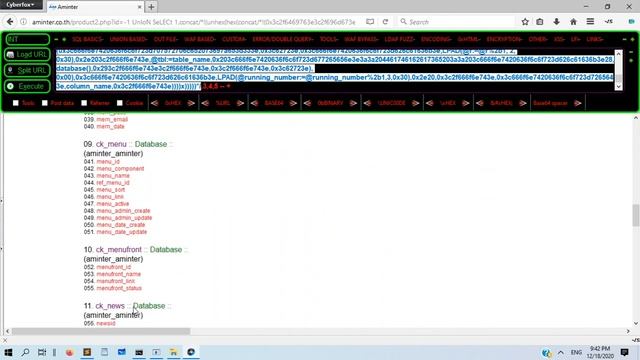Click right arrow after 0bBINARY
Image resolution: width=640 pixels, height=360 pixels.
[x=353, y=103]
